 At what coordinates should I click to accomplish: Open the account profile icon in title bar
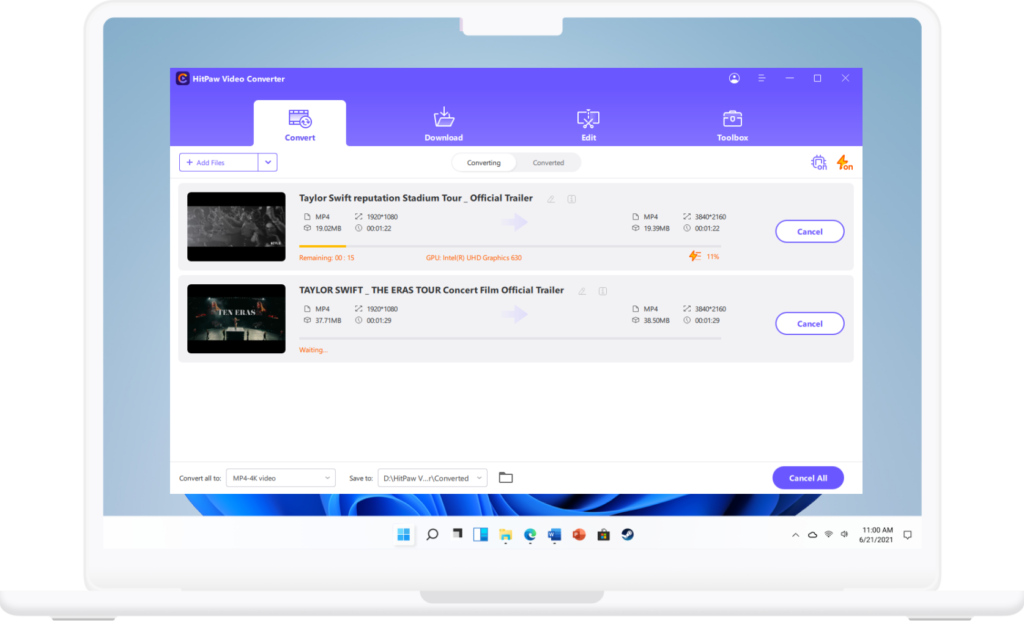coord(735,78)
